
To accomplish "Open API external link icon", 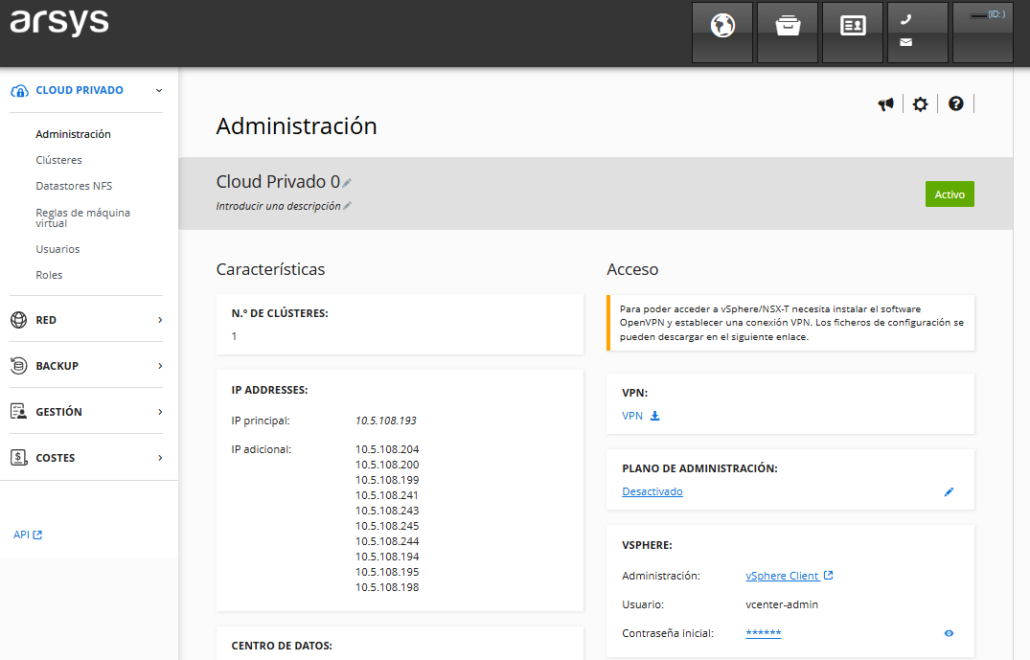I will (37, 535).
